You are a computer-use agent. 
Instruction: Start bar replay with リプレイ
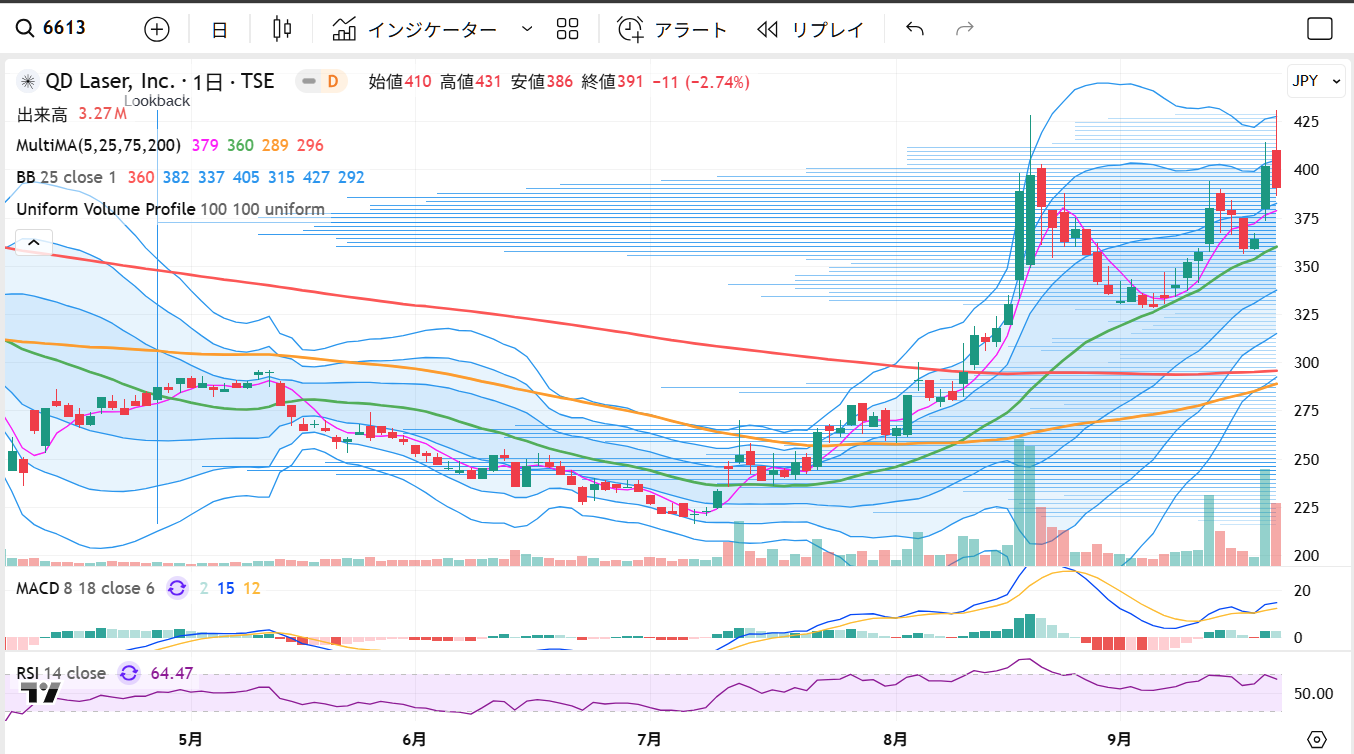(810, 30)
